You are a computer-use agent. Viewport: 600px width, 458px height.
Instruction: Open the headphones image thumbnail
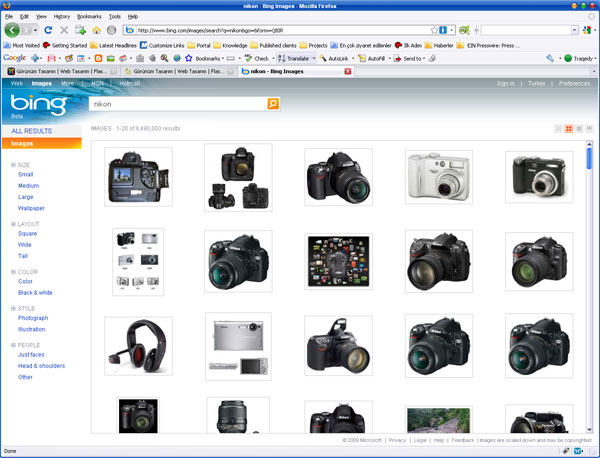click(138, 346)
